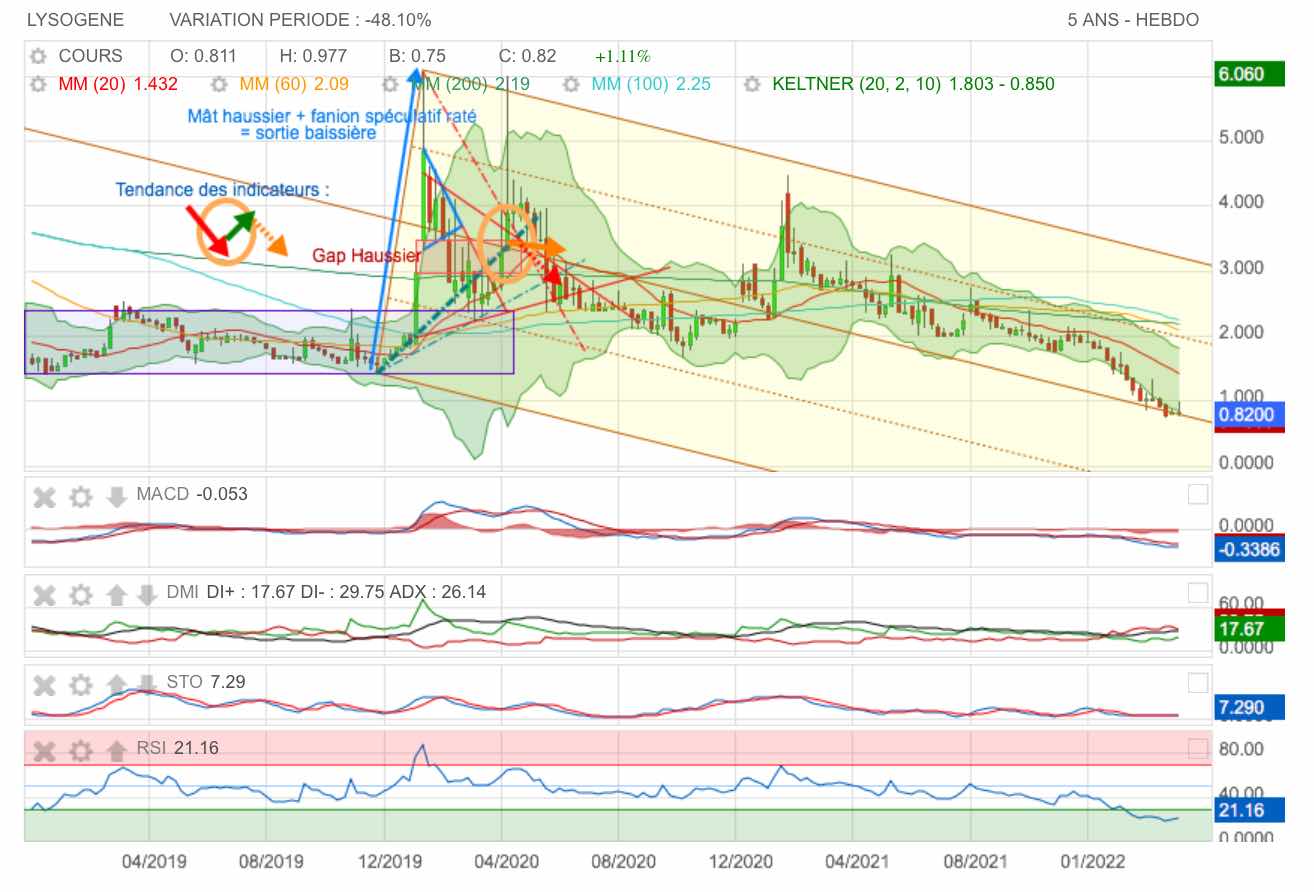This screenshot has width=1314, height=892.
Task: Open settings gear for MM (100) average
Action: click(571, 84)
